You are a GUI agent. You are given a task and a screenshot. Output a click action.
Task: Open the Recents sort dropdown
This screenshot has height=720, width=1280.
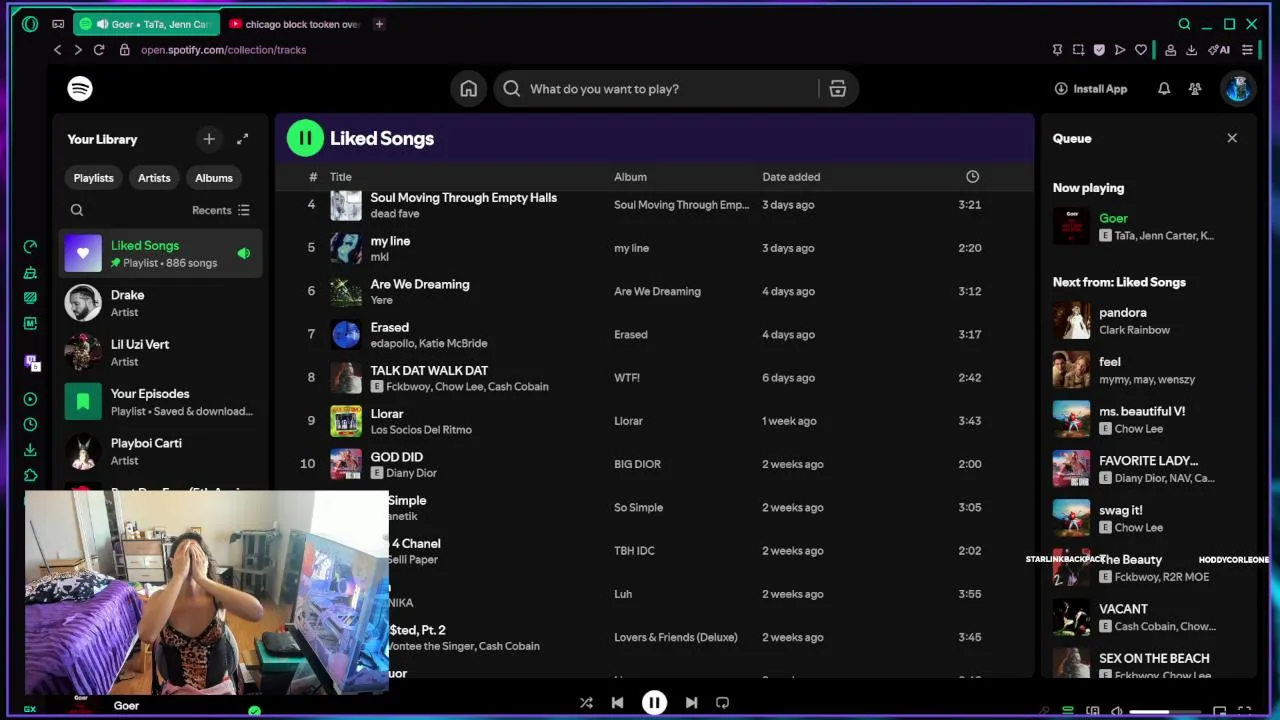point(221,210)
